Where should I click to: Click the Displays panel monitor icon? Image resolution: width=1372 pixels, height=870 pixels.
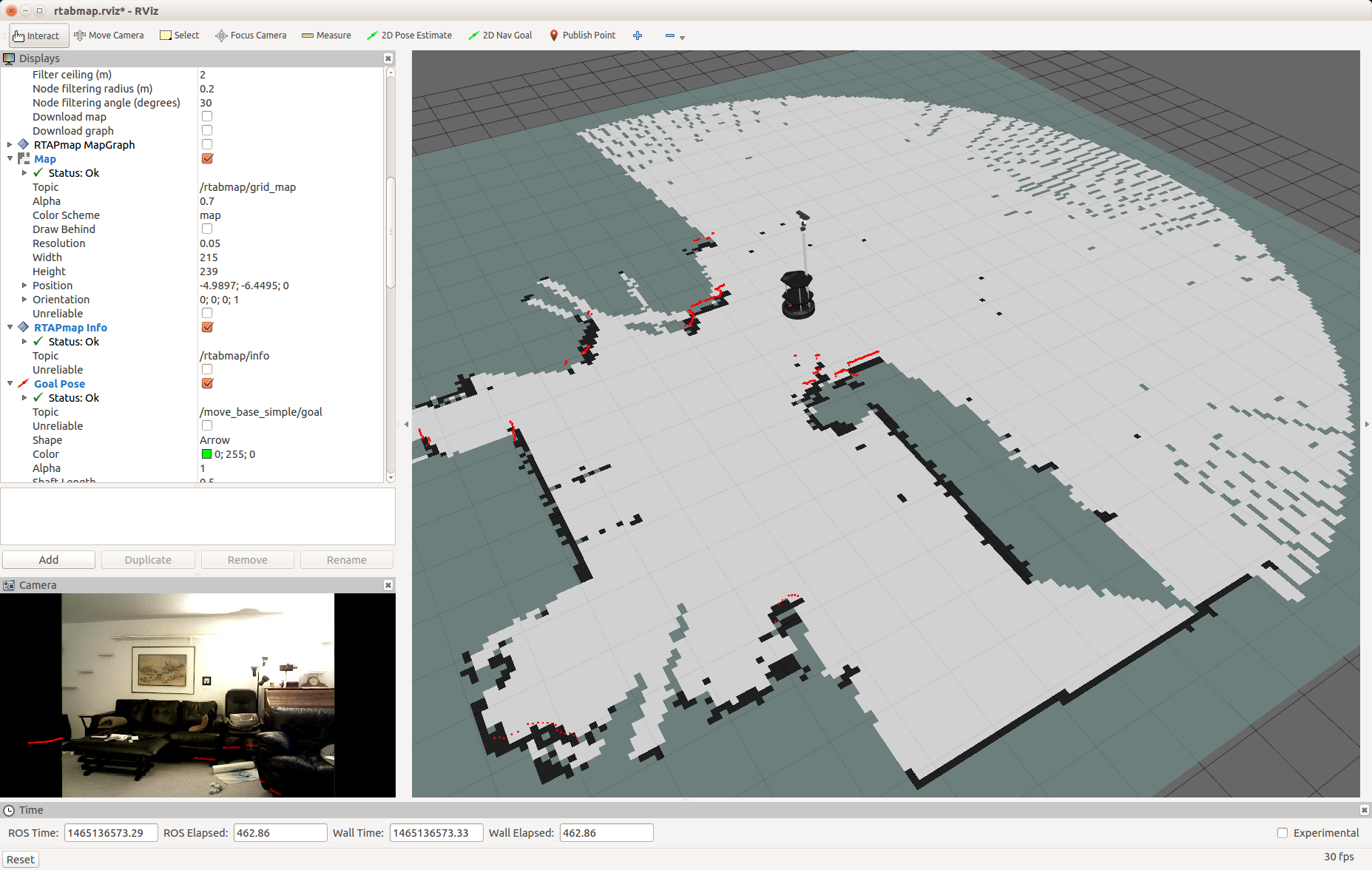point(9,58)
